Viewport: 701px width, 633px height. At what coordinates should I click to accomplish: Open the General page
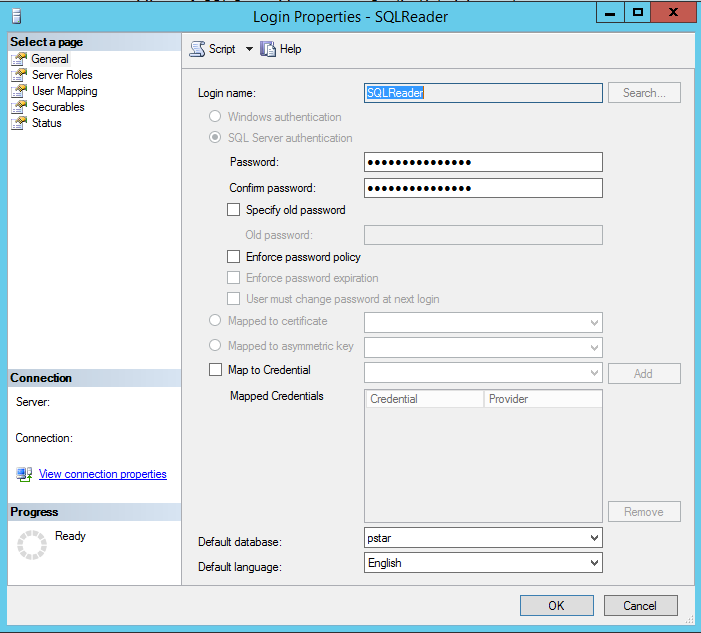[50, 59]
